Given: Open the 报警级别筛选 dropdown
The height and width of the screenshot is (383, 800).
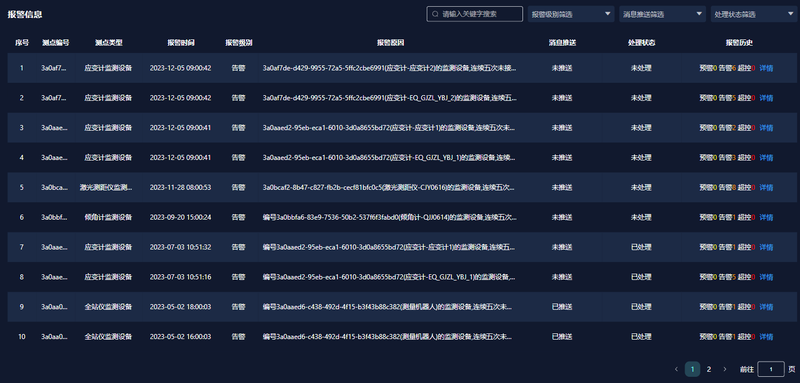Looking at the screenshot, I should 571,14.
